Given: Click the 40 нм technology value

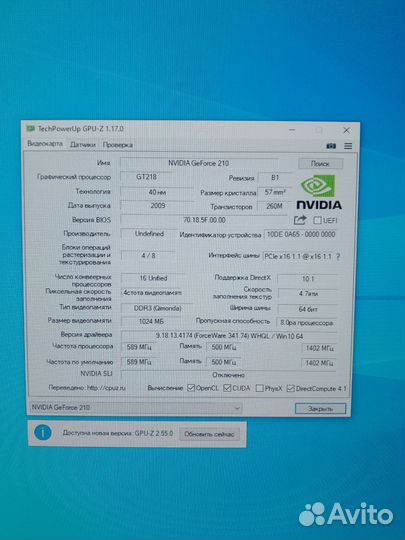Looking at the screenshot, I should pos(157,192).
